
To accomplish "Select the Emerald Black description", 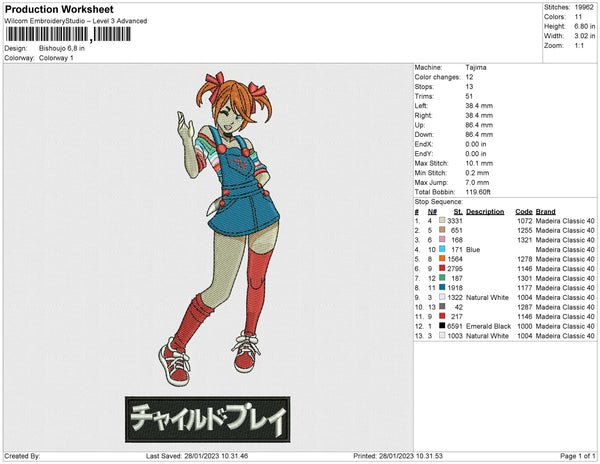I will [x=488, y=326].
